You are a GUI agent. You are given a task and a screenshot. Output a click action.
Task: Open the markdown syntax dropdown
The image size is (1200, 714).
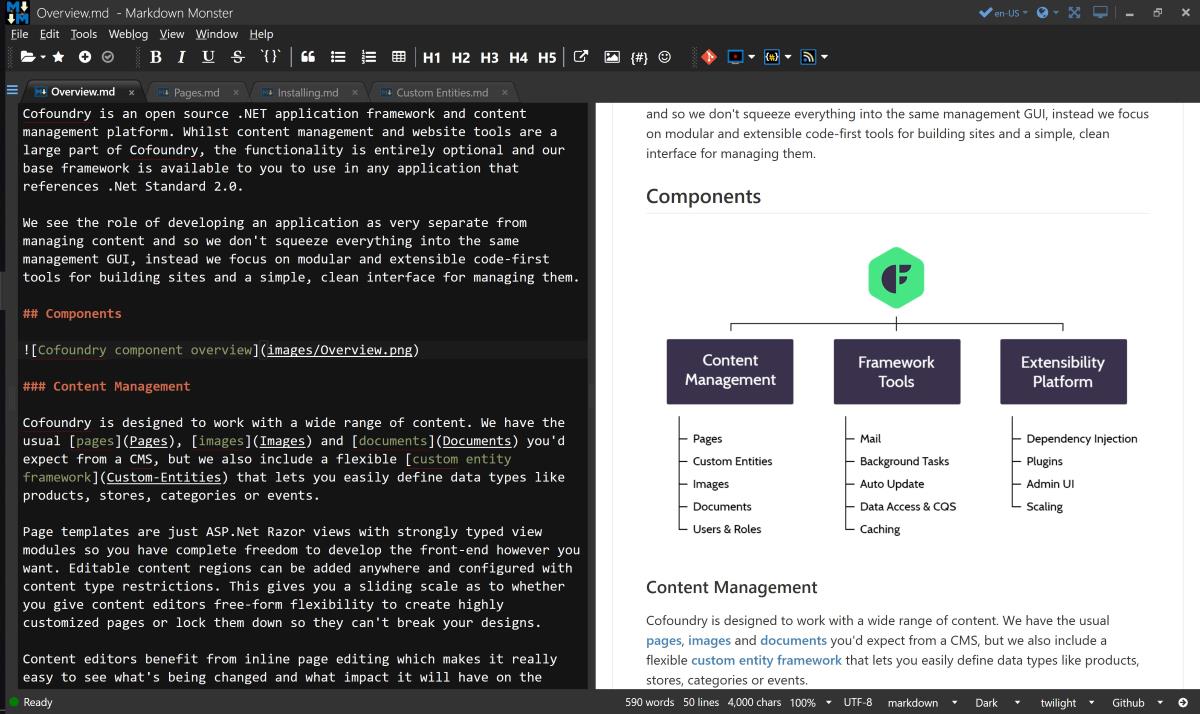click(x=922, y=702)
